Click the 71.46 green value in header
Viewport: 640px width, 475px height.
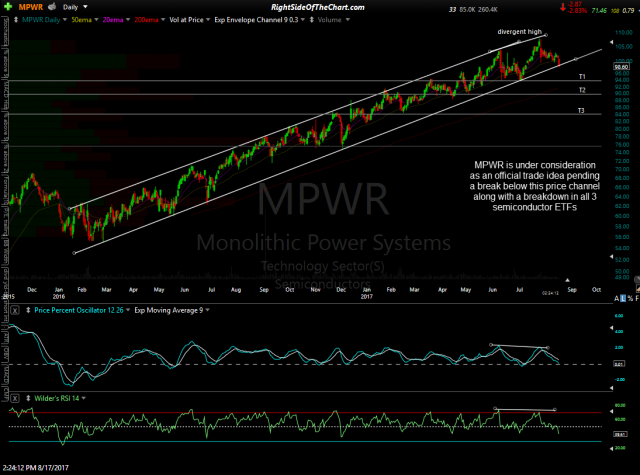599,10
